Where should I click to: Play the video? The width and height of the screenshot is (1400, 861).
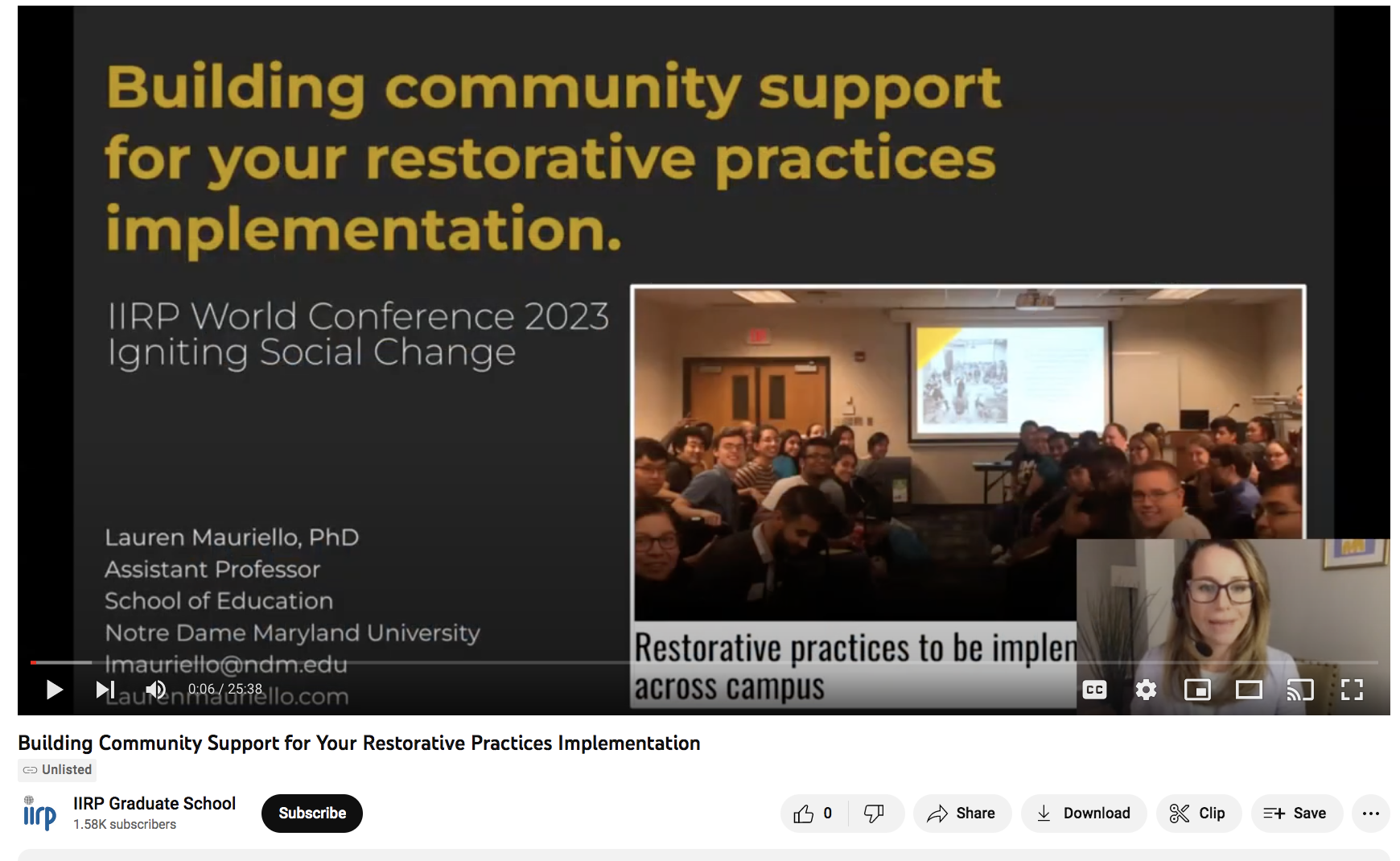[54, 690]
